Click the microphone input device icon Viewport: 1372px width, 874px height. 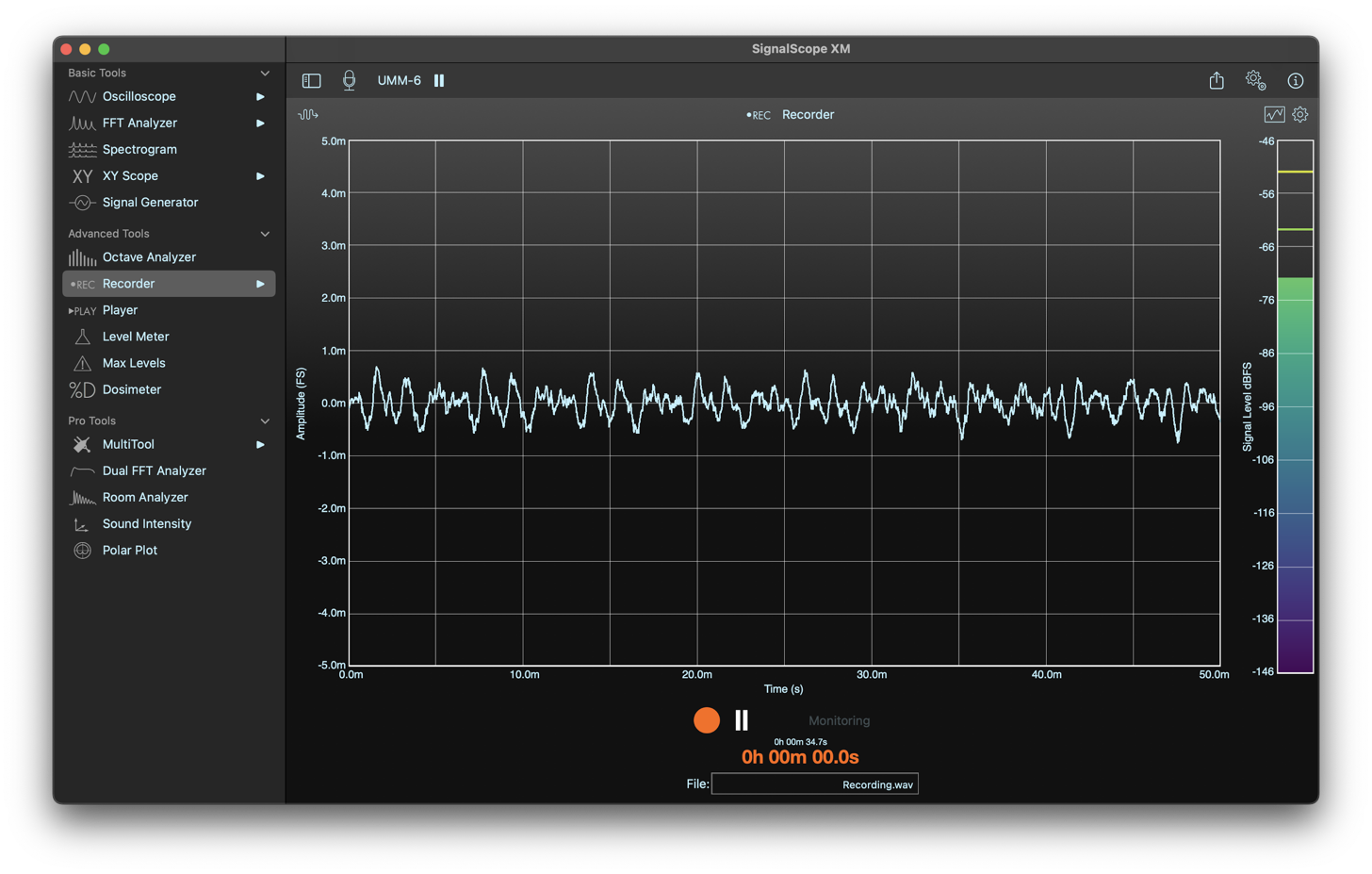click(349, 80)
